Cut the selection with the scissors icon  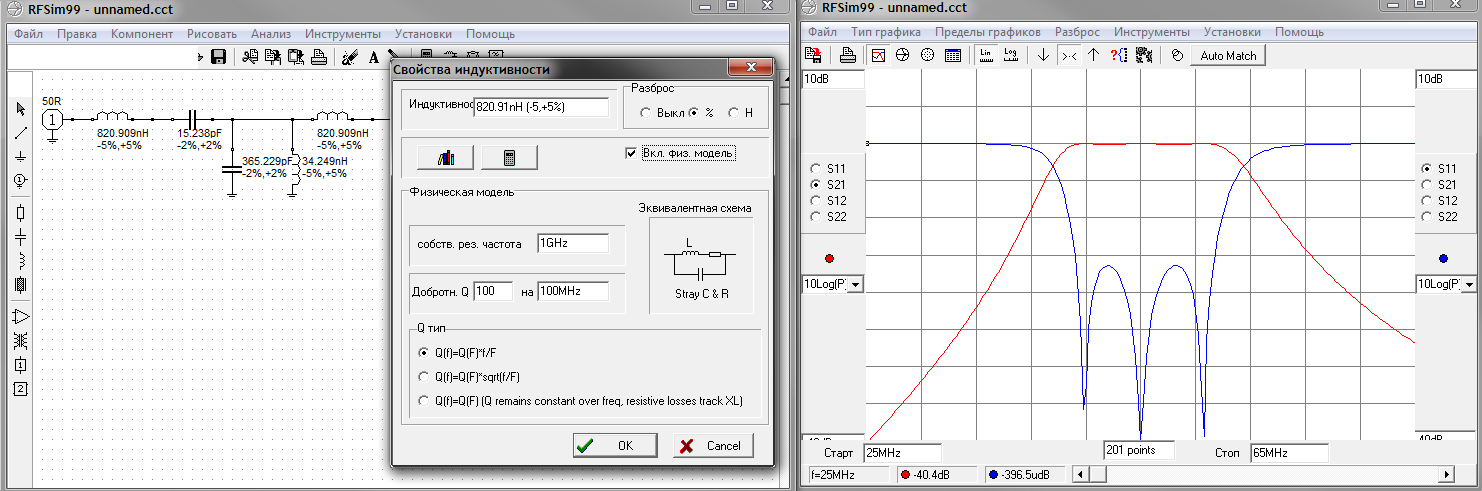coord(250,57)
